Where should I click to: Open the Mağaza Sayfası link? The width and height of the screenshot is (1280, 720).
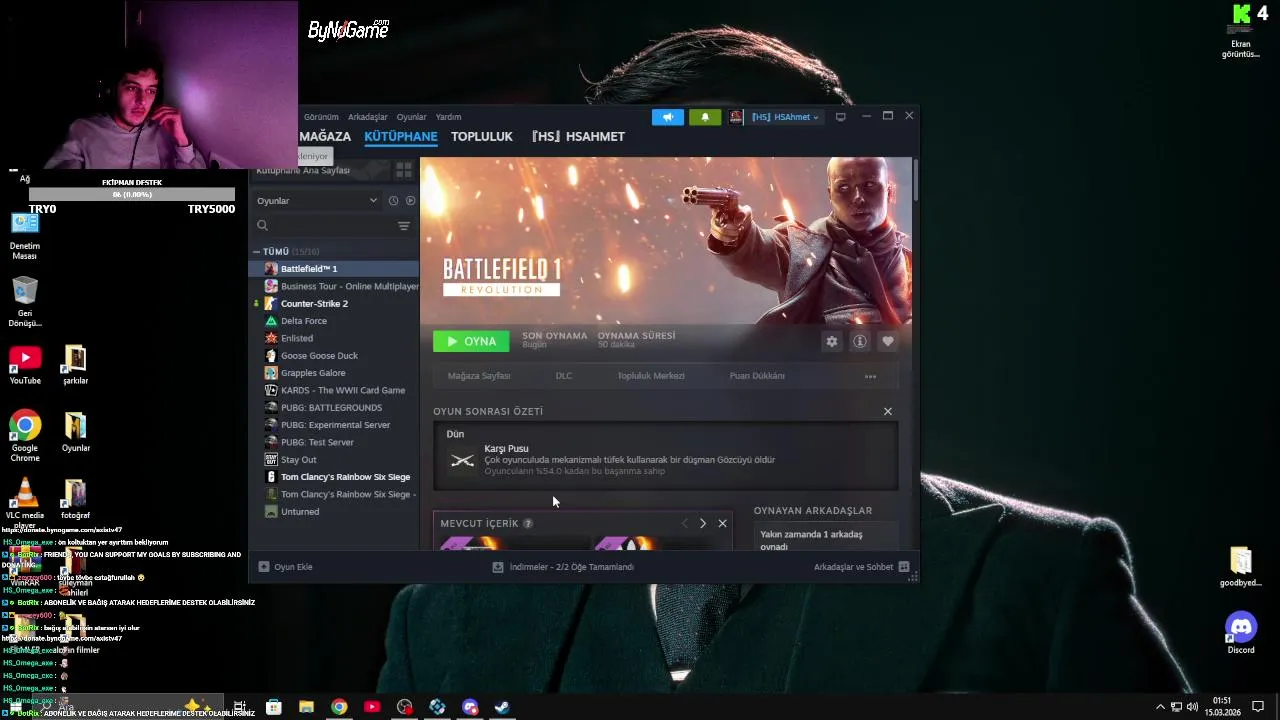tap(479, 376)
